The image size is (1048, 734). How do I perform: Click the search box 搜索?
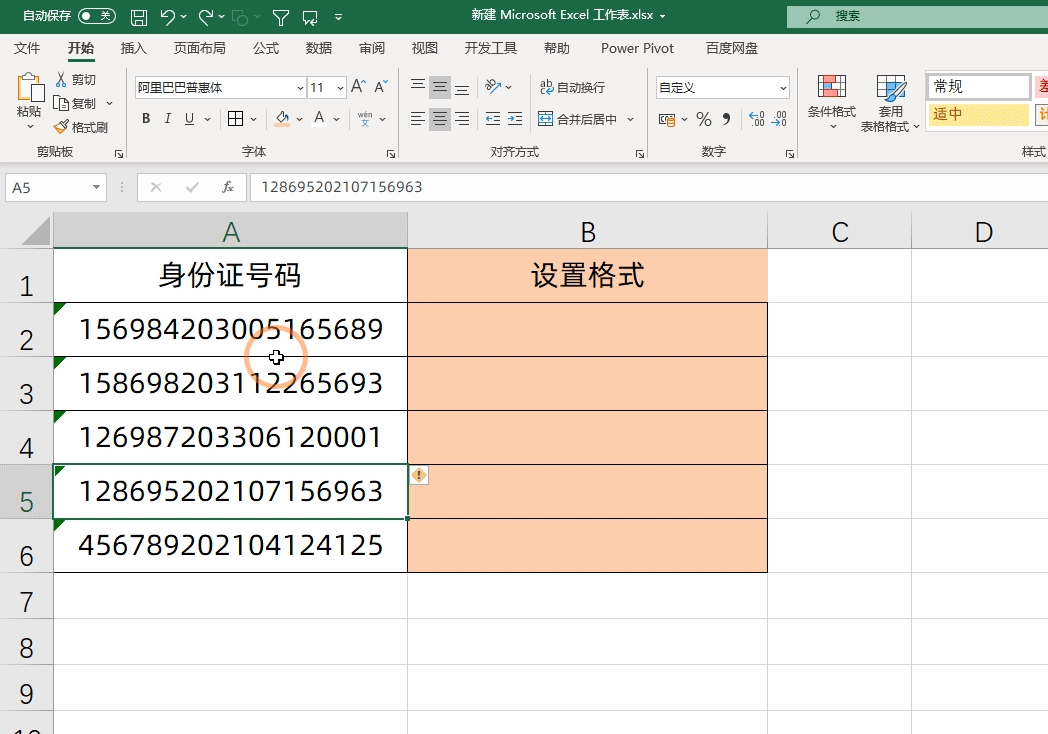(917, 16)
